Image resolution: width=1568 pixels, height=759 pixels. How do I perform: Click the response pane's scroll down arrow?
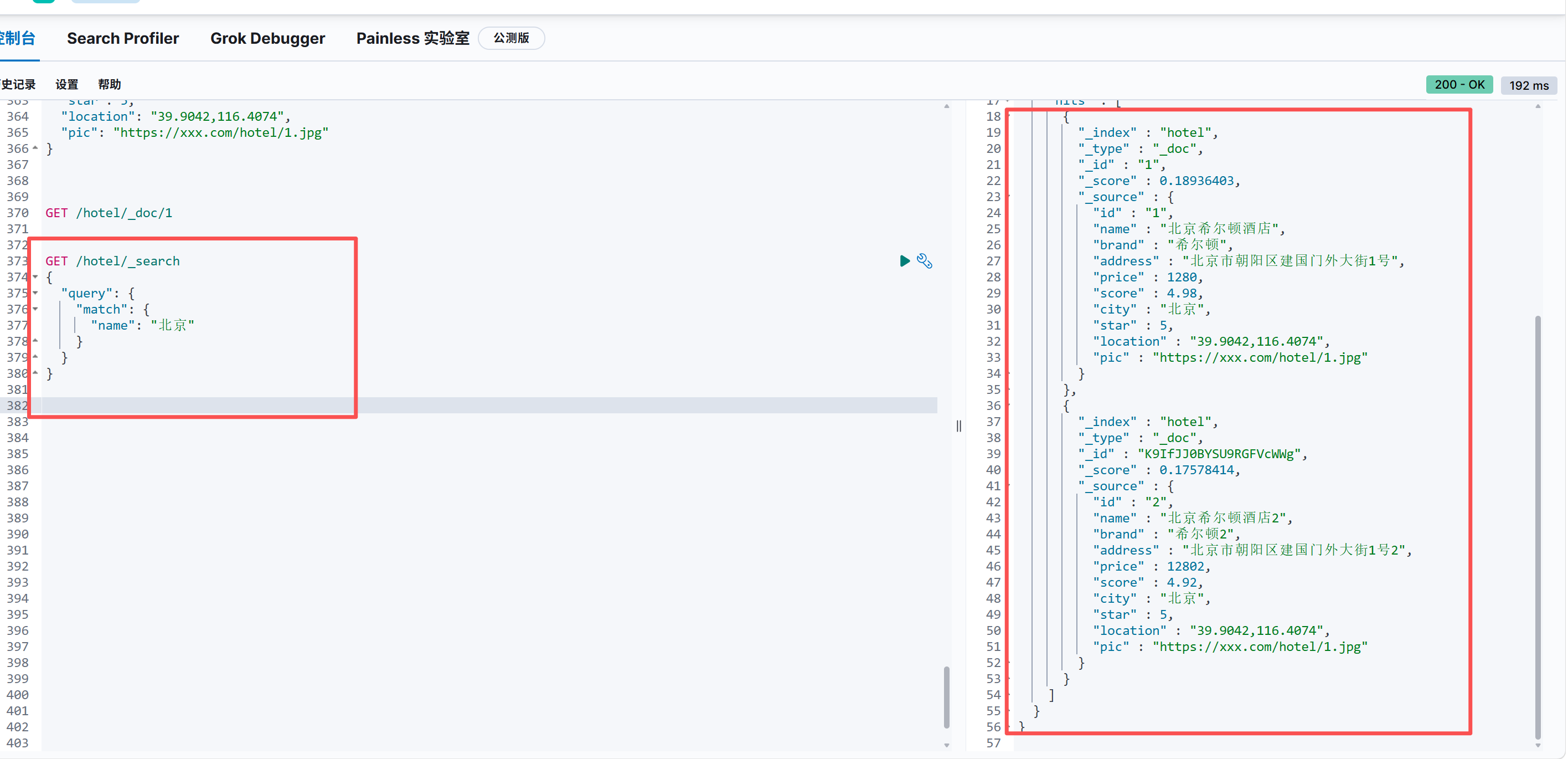[1538, 745]
